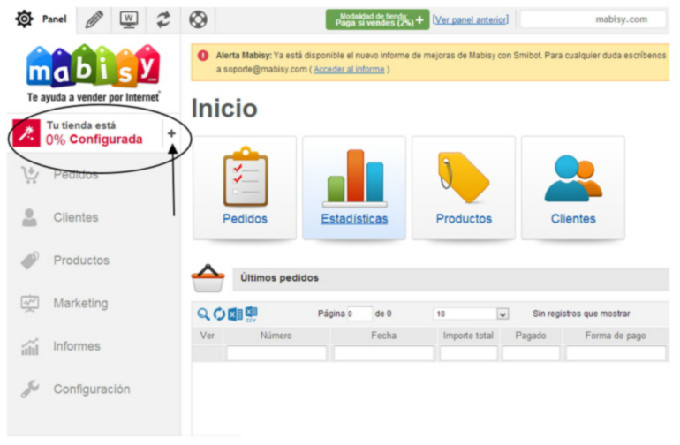Open Marketing in the sidebar
This screenshot has width=680, height=445.
click(x=81, y=303)
